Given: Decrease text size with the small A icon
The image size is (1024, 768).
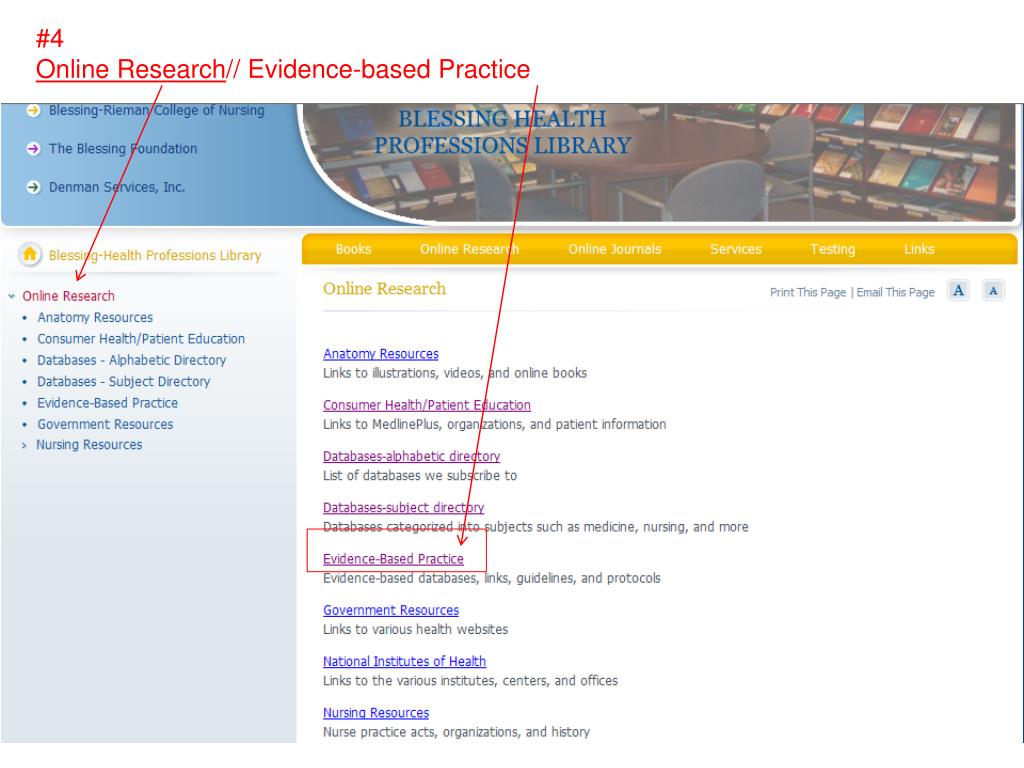Looking at the screenshot, I should point(993,290).
